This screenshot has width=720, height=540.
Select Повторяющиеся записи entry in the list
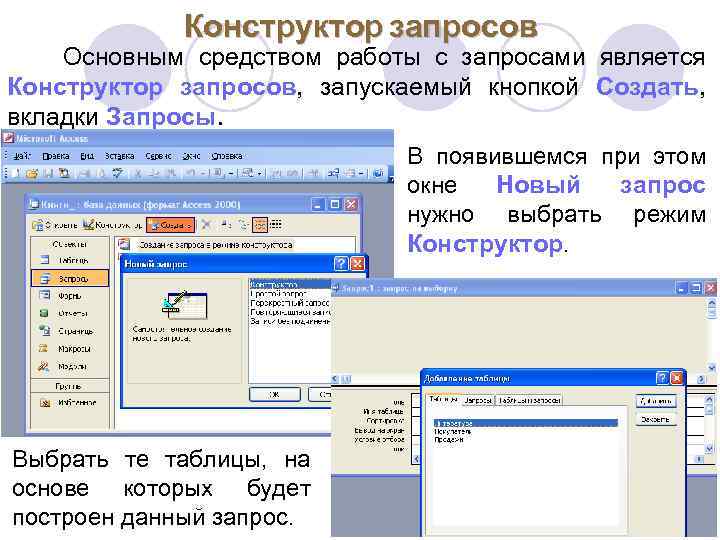point(290,312)
